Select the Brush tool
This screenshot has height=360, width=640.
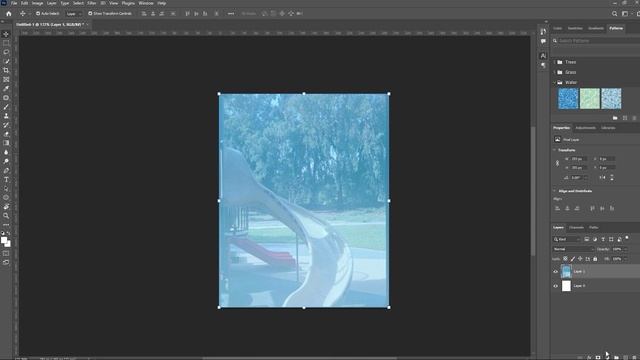coord(6,107)
